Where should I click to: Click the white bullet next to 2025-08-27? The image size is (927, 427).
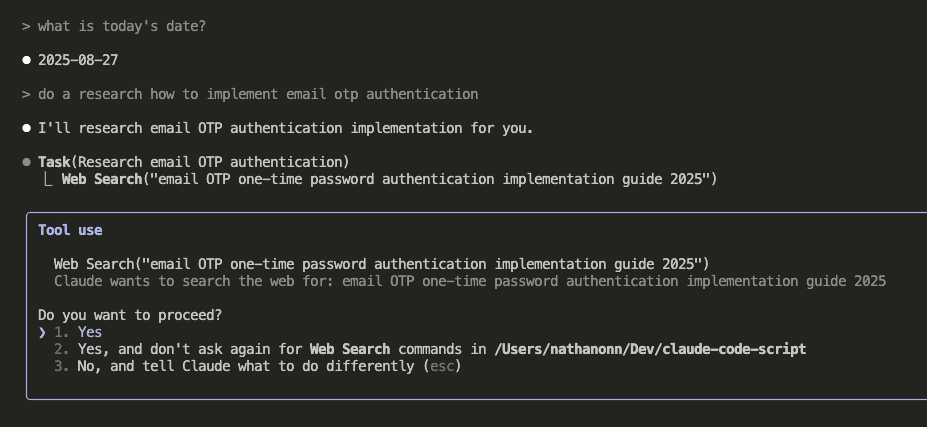click(26, 60)
